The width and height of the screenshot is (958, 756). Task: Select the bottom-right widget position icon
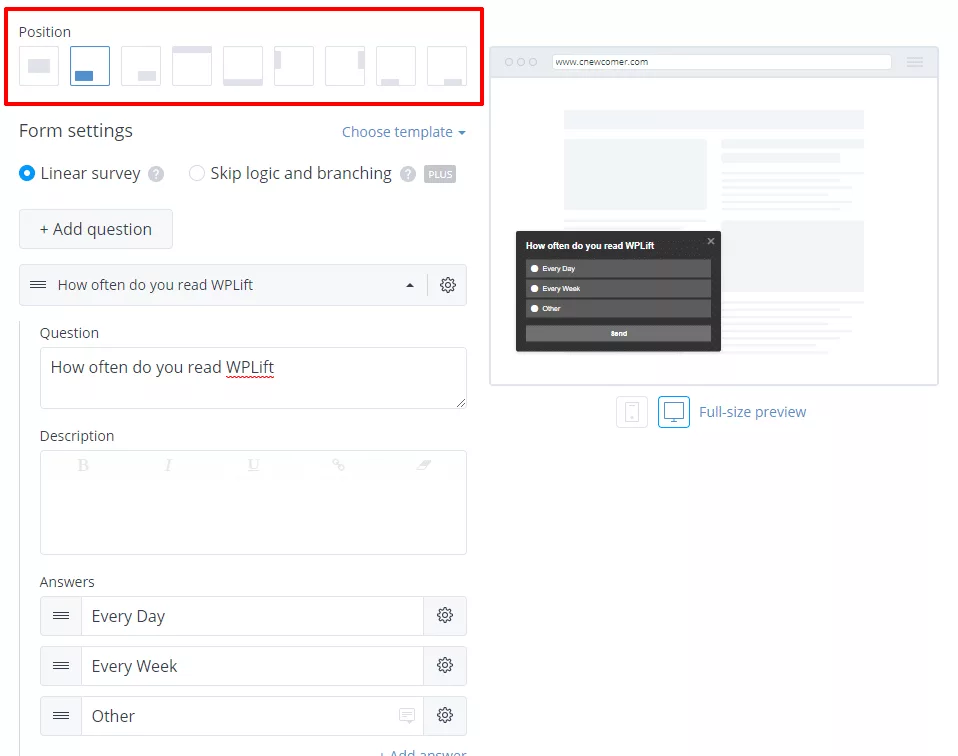click(x=141, y=66)
